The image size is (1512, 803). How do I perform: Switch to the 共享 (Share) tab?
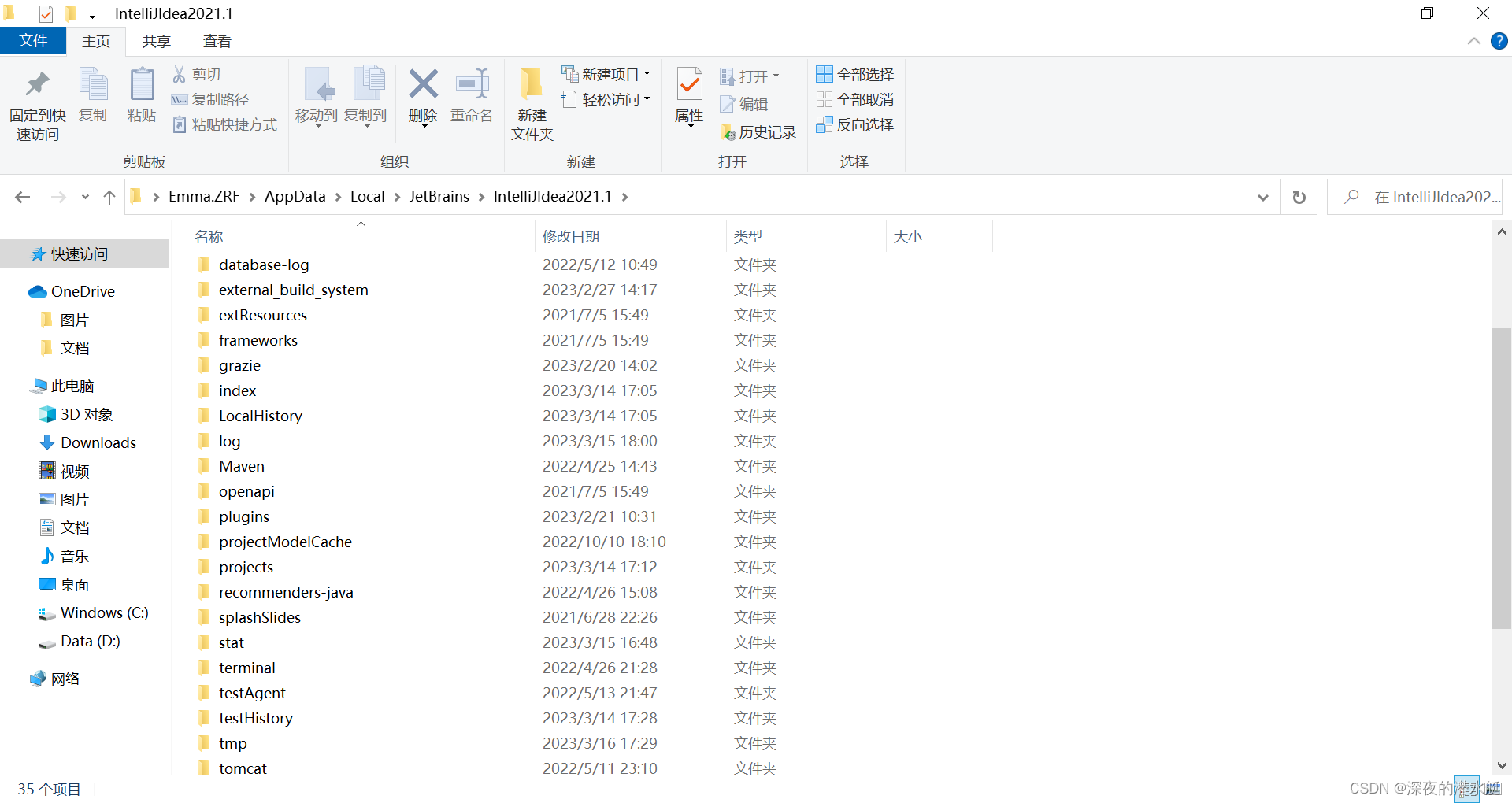[x=155, y=41]
